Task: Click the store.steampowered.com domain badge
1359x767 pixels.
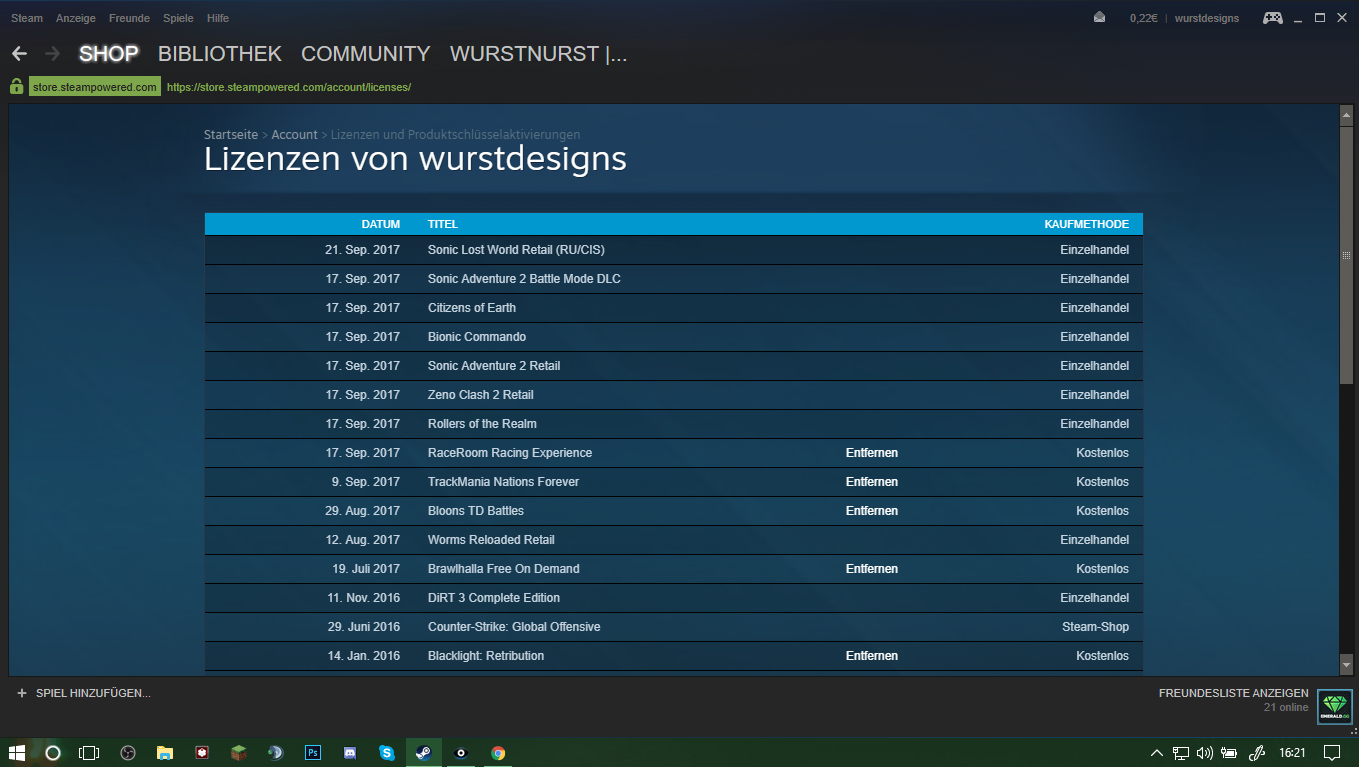Action: pyautogui.click(x=95, y=87)
